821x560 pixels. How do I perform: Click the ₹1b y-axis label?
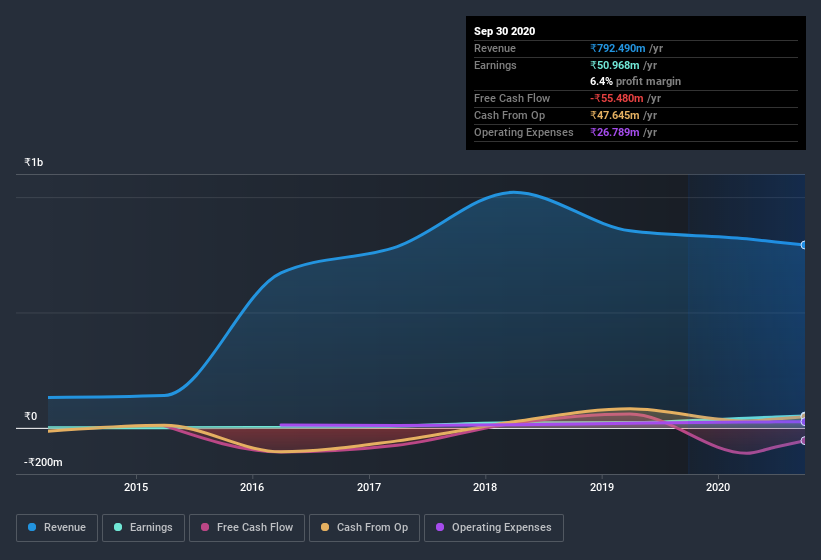click(x=34, y=162)
